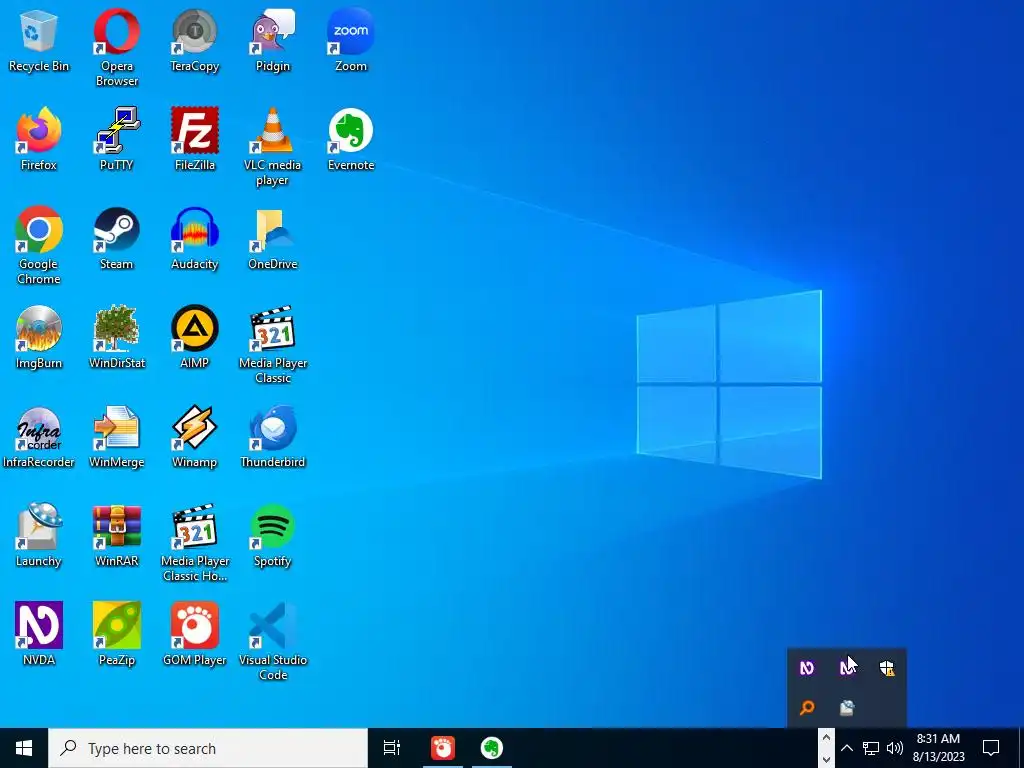Open the network status tray icon
1024x768 pixels.
[871, 748]
